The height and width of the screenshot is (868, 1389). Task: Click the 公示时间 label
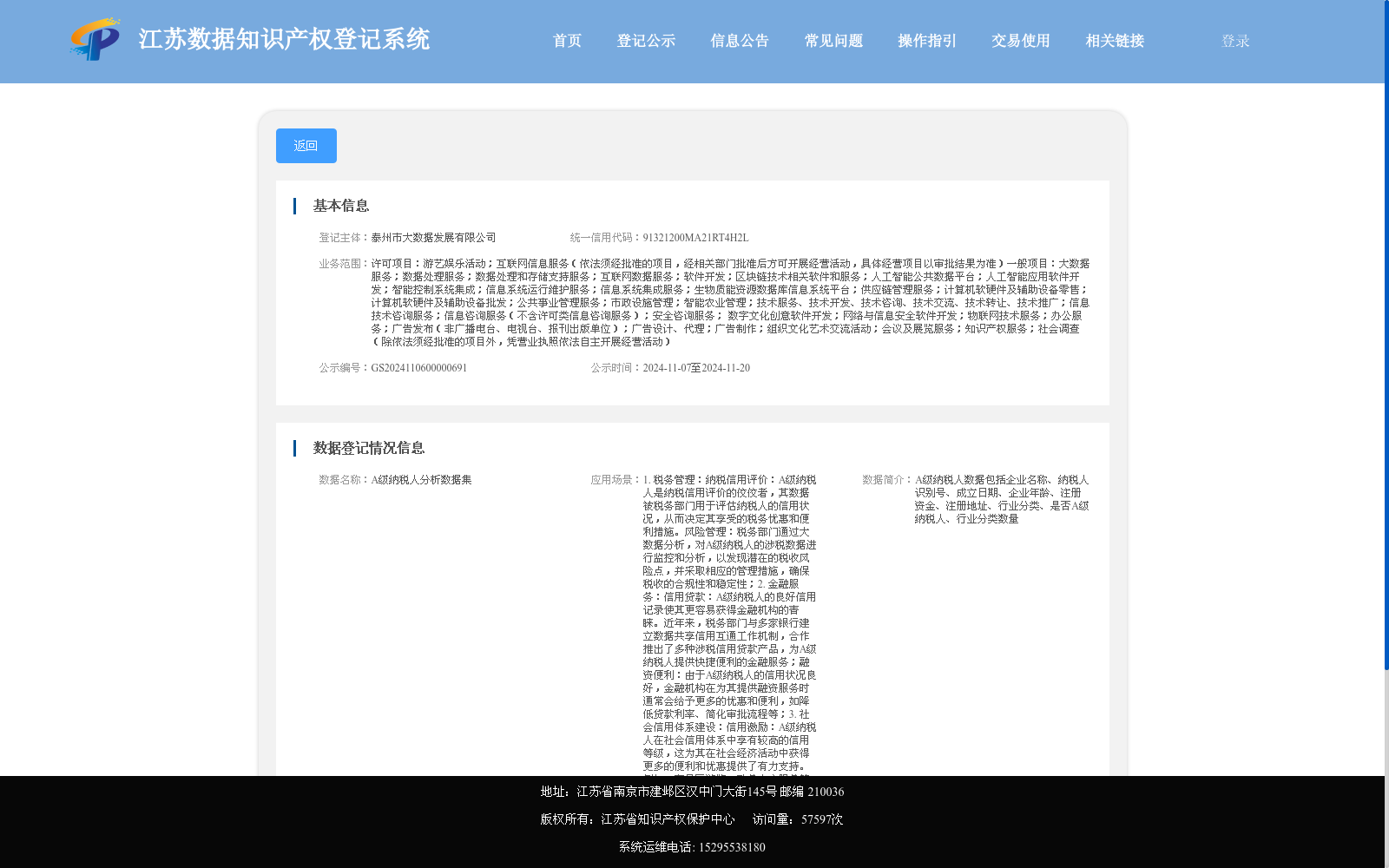[x=616, y=368]
